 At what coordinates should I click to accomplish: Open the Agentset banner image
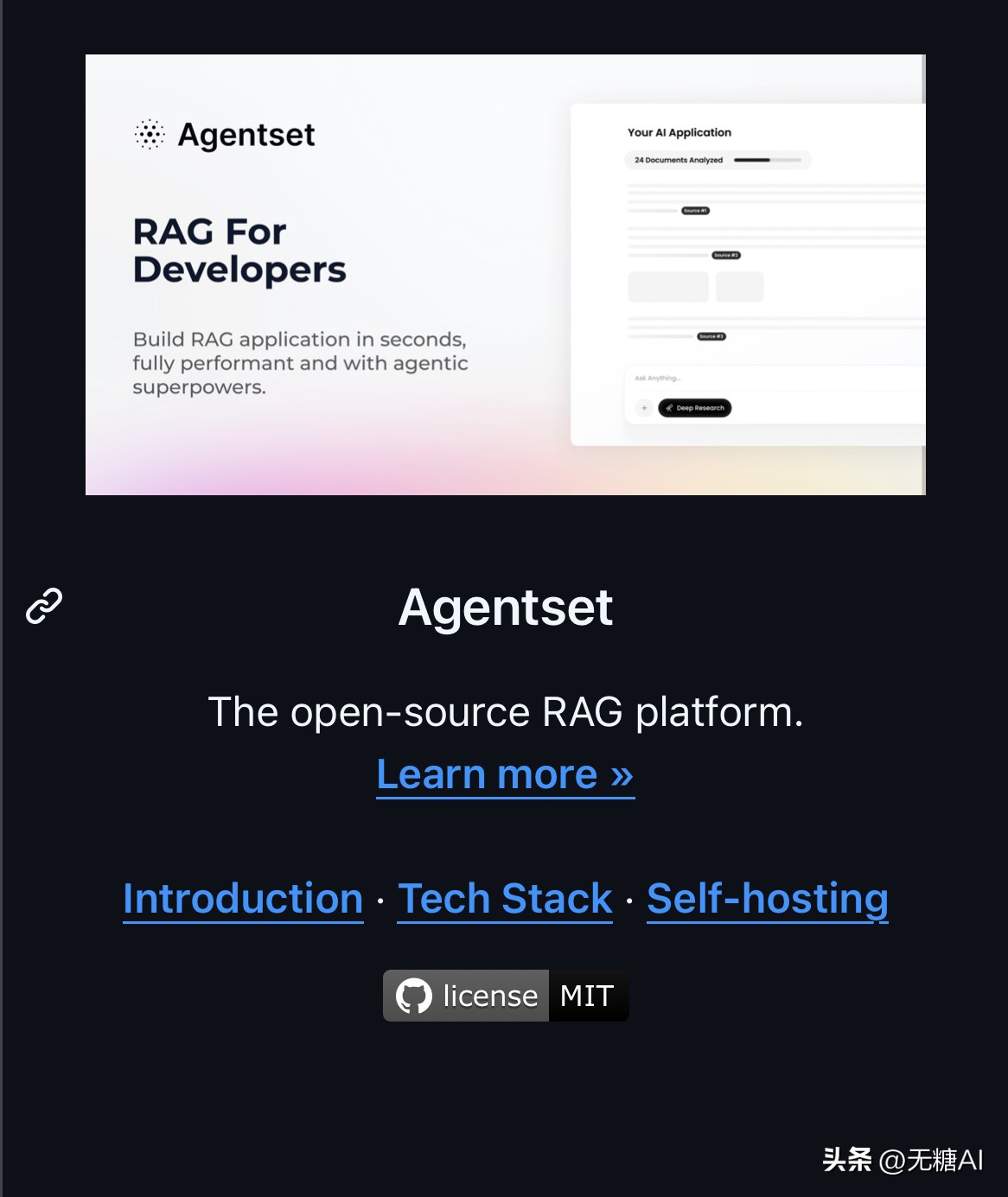[x=506, y=275]
